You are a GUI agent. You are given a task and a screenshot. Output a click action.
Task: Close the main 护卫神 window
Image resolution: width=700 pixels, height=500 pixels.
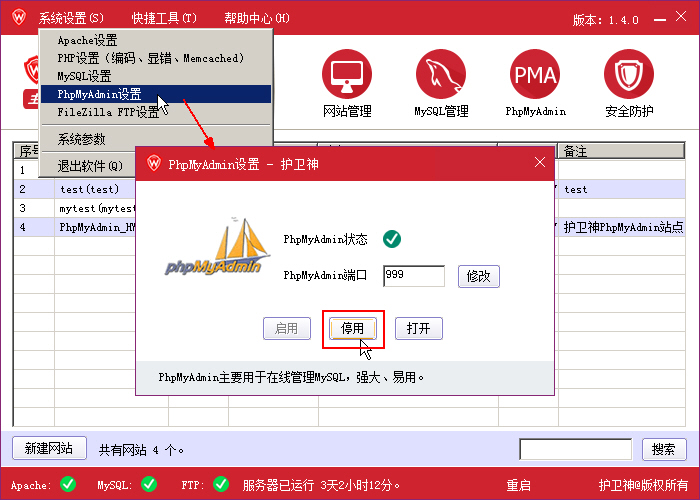(x=681, y=17)
